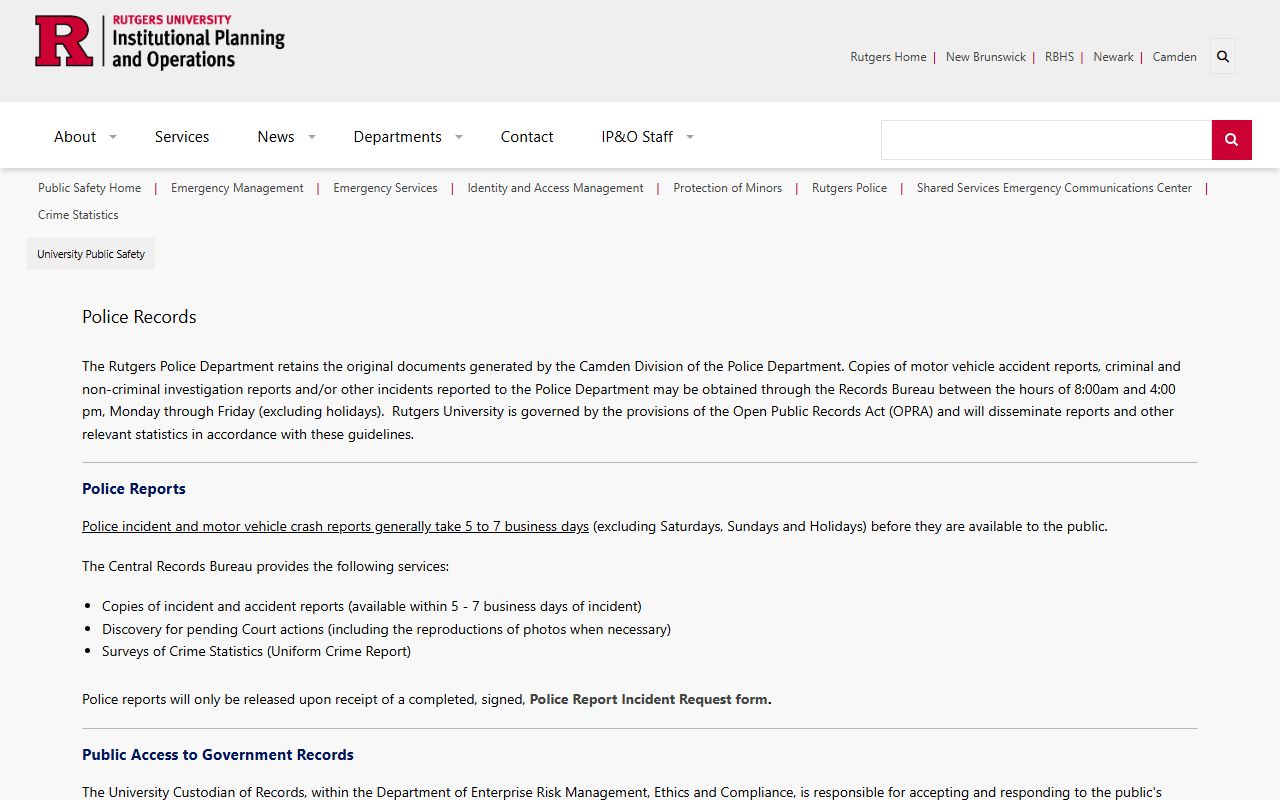This screenshot has height=800, width=1280.
Task: Expand the IP&O Staff dropdown arrow
Action: [690, 137]
